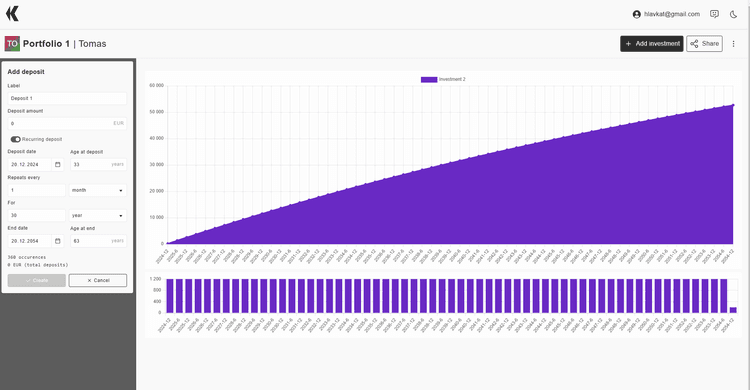Click the Share button
Screen dimensions: 750x390
[x=704, y=44]
